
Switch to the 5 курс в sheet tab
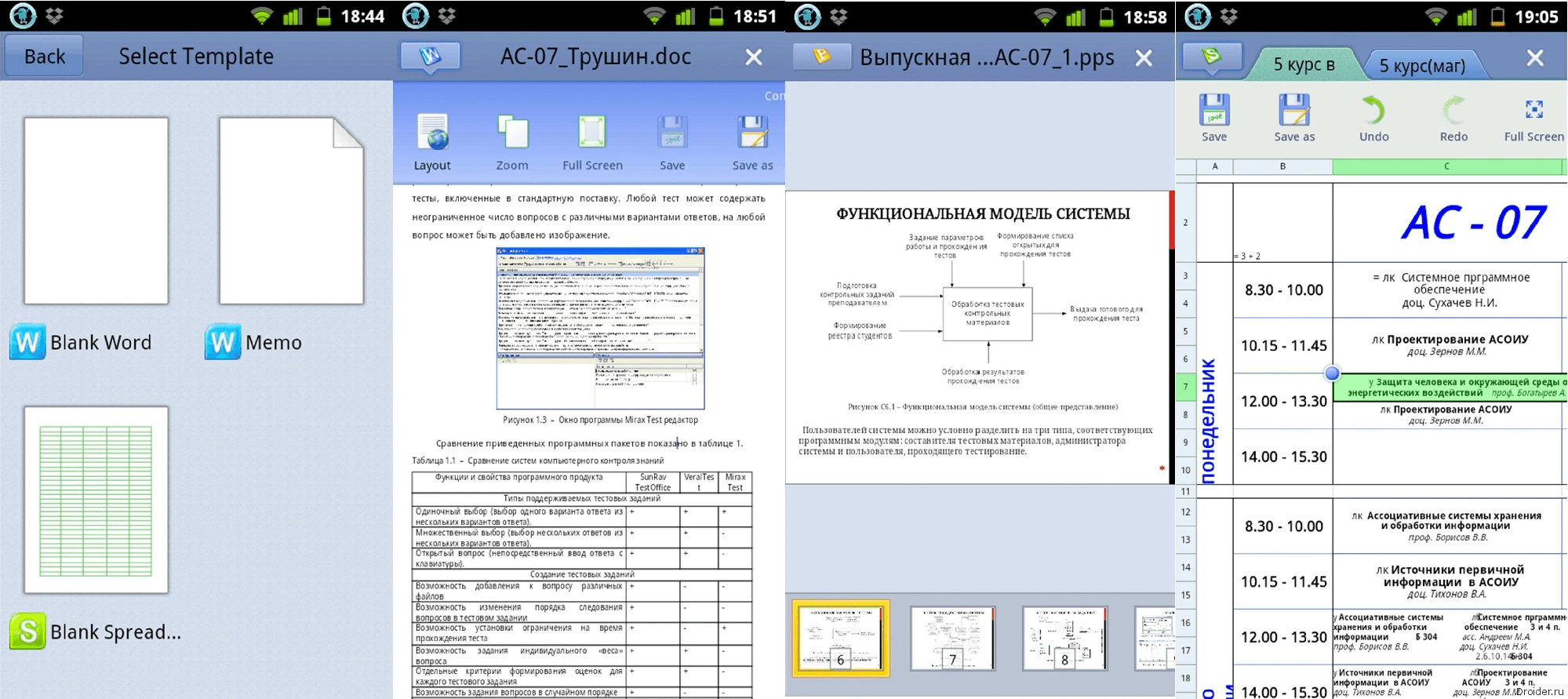point(1304,64)
